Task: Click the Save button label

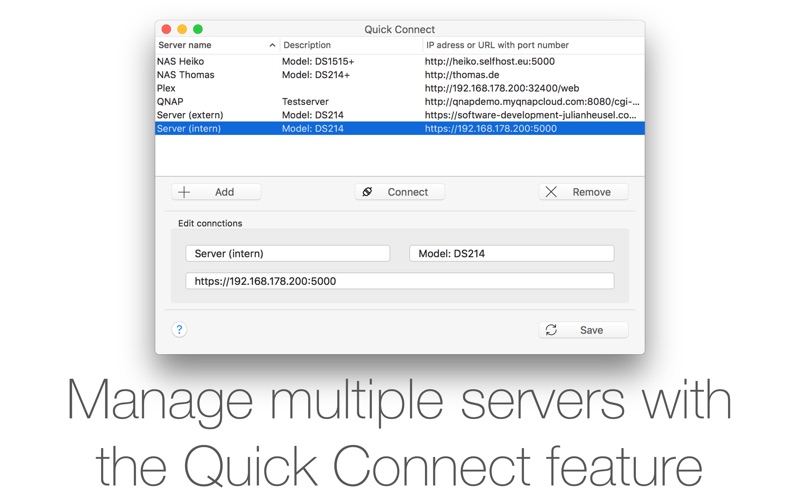Action: [x=591, y=331]
